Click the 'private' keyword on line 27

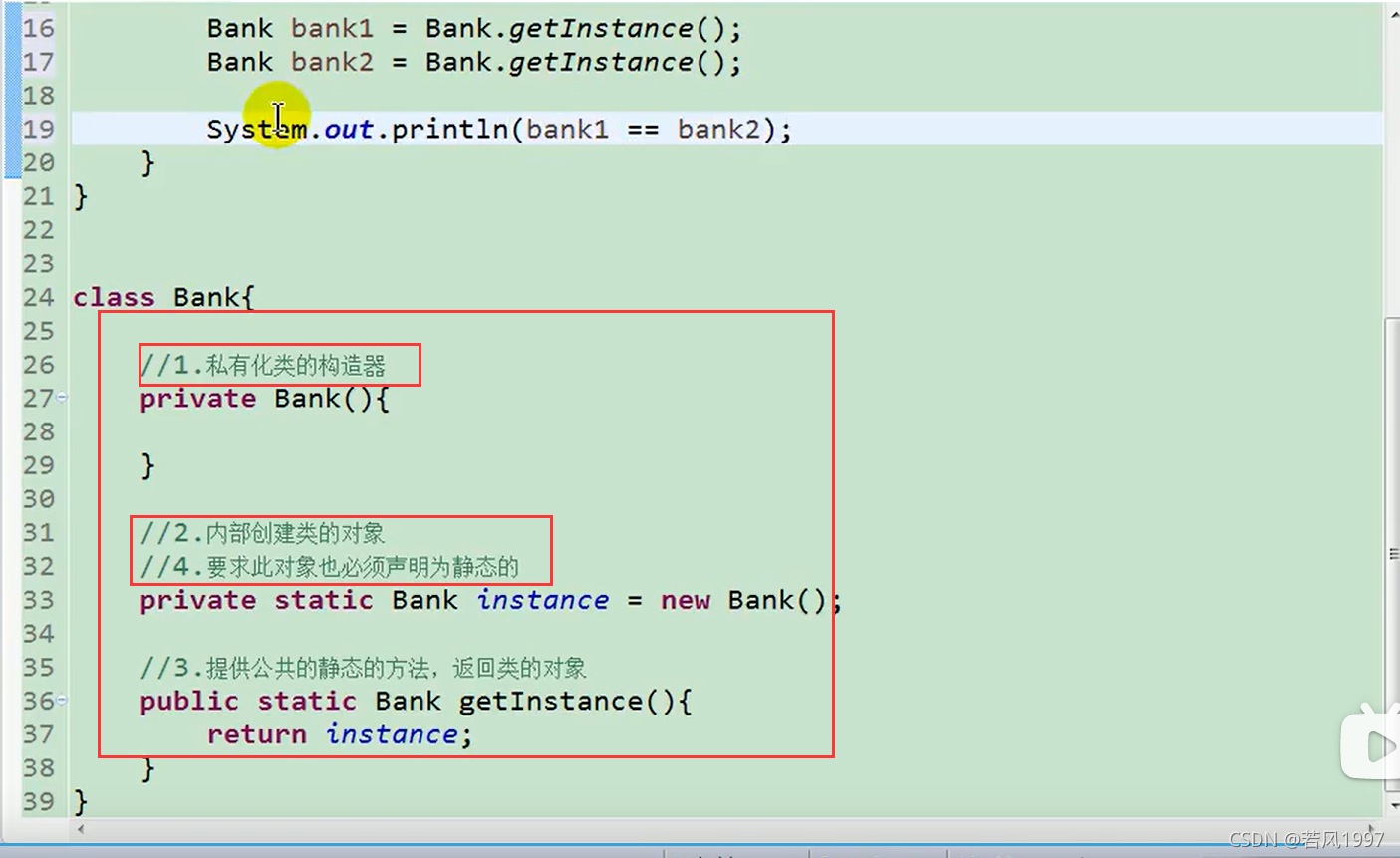tap(197, 399)
